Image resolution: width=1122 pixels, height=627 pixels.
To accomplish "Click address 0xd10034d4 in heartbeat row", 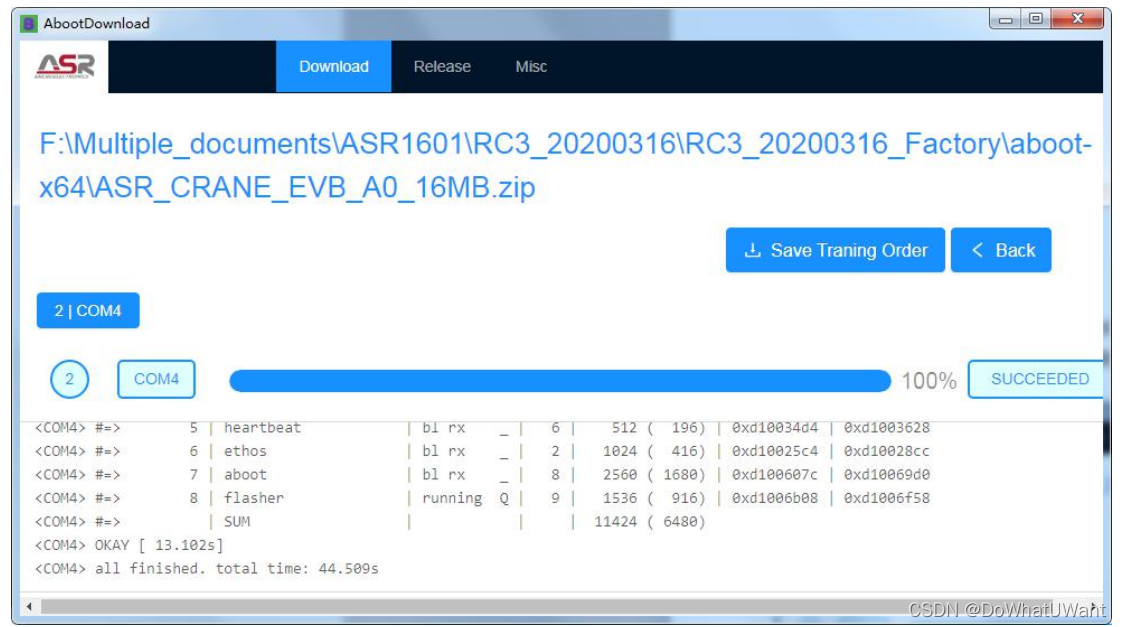I will point(775,427).
